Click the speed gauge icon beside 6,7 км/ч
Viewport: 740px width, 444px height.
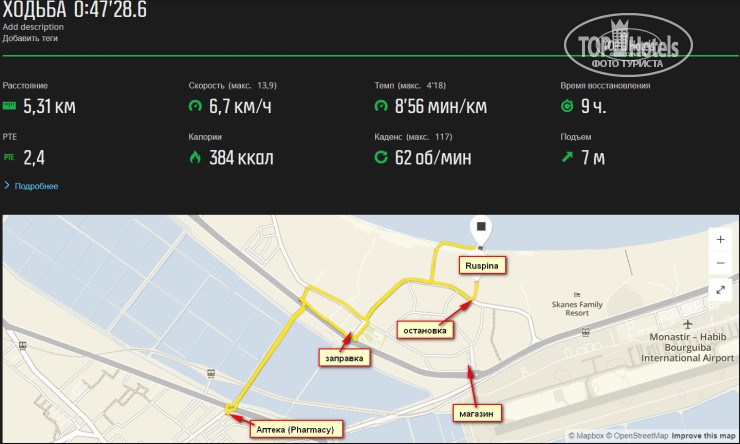pyautogui.click(x=195, y=105)
